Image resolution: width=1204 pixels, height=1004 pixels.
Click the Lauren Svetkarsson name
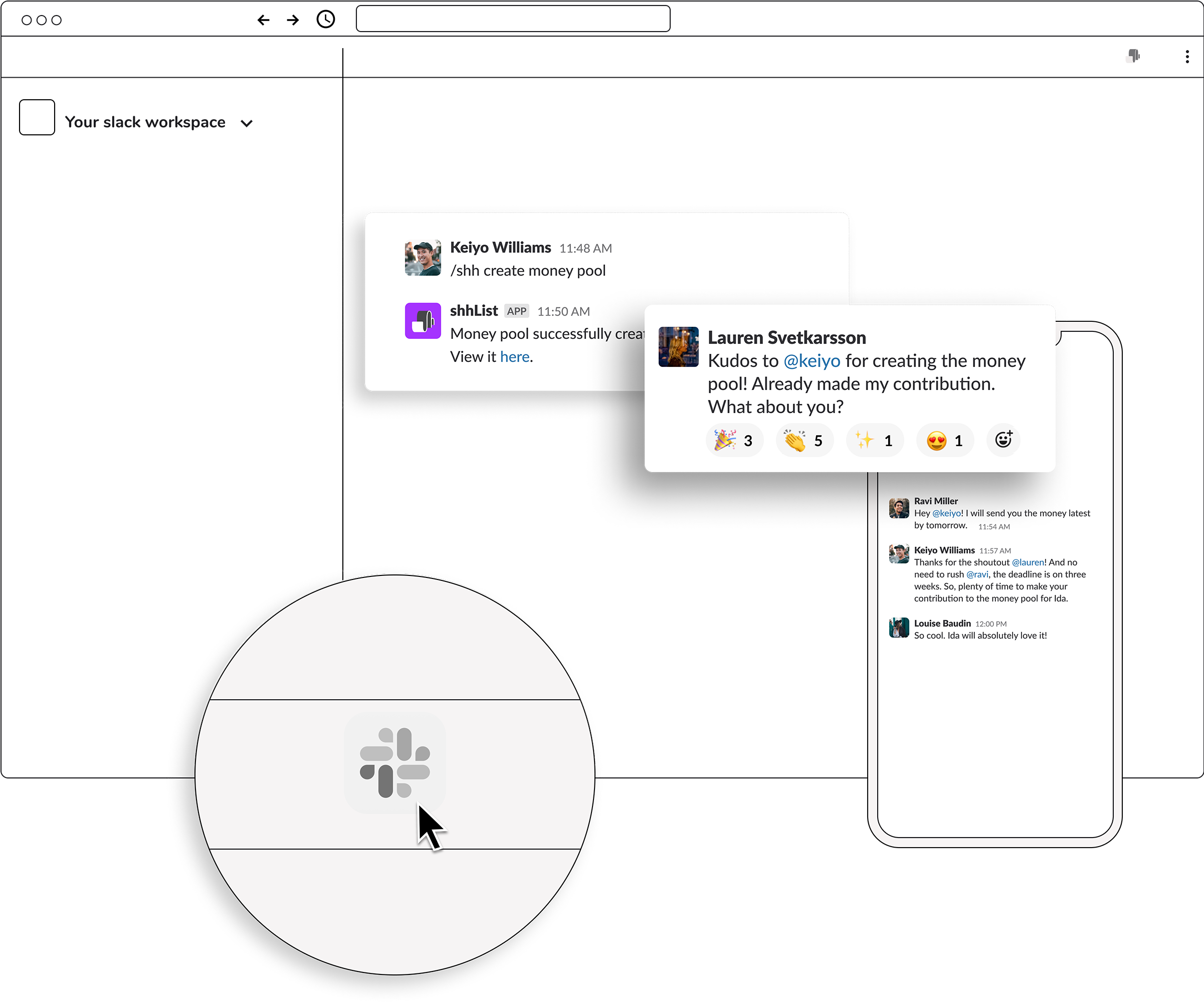786,337
